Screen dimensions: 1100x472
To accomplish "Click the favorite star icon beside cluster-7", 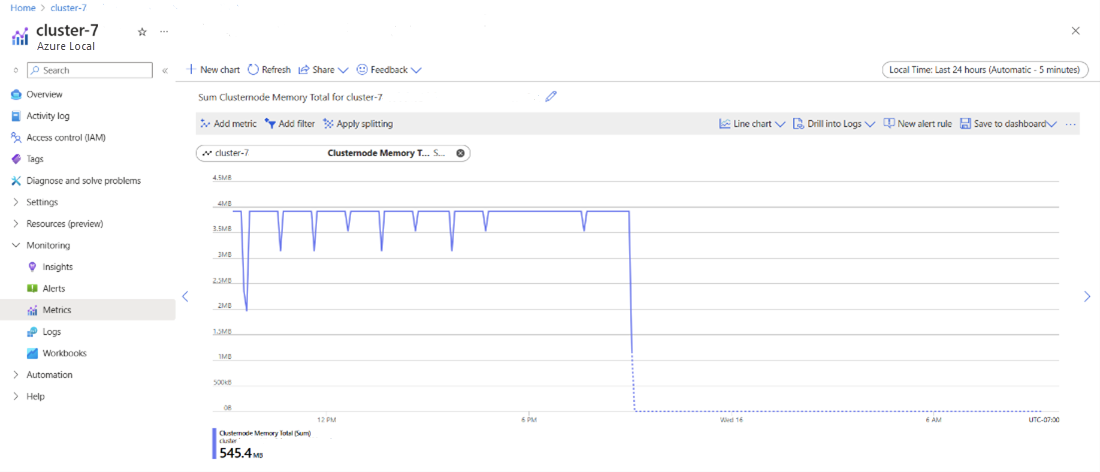I will [142, 32].
